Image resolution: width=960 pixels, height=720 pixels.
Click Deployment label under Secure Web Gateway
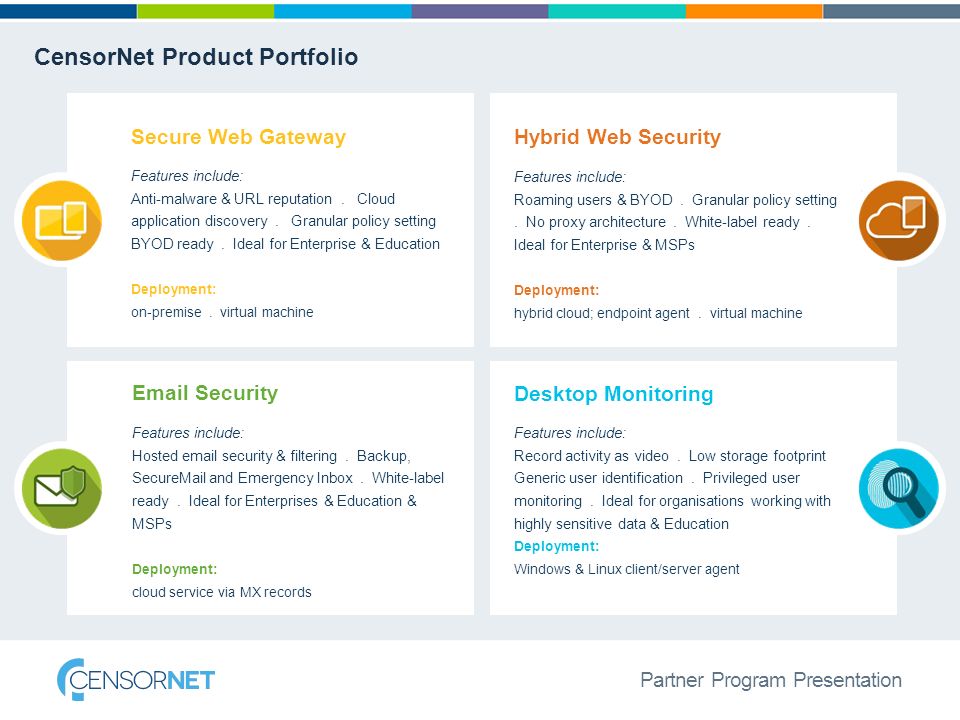[173, 290]
